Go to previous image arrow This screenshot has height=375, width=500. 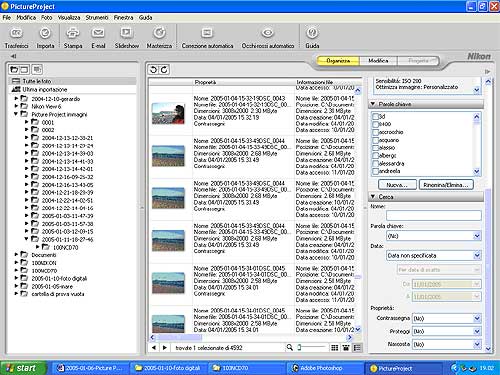[154, 348]
